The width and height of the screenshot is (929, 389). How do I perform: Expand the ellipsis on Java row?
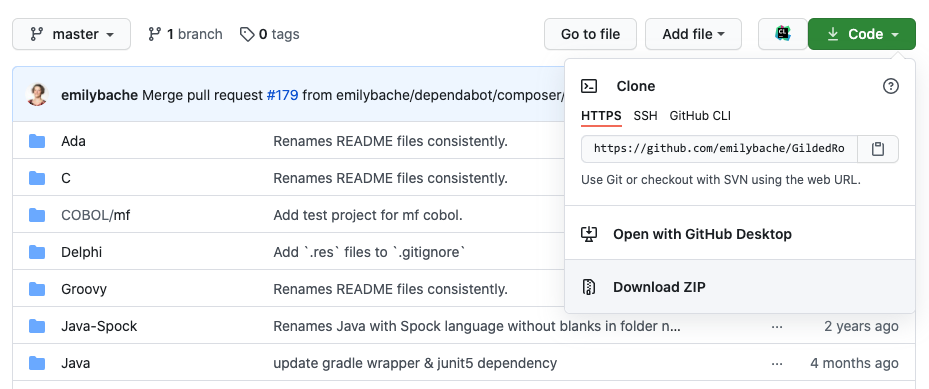tap(777, 363)
